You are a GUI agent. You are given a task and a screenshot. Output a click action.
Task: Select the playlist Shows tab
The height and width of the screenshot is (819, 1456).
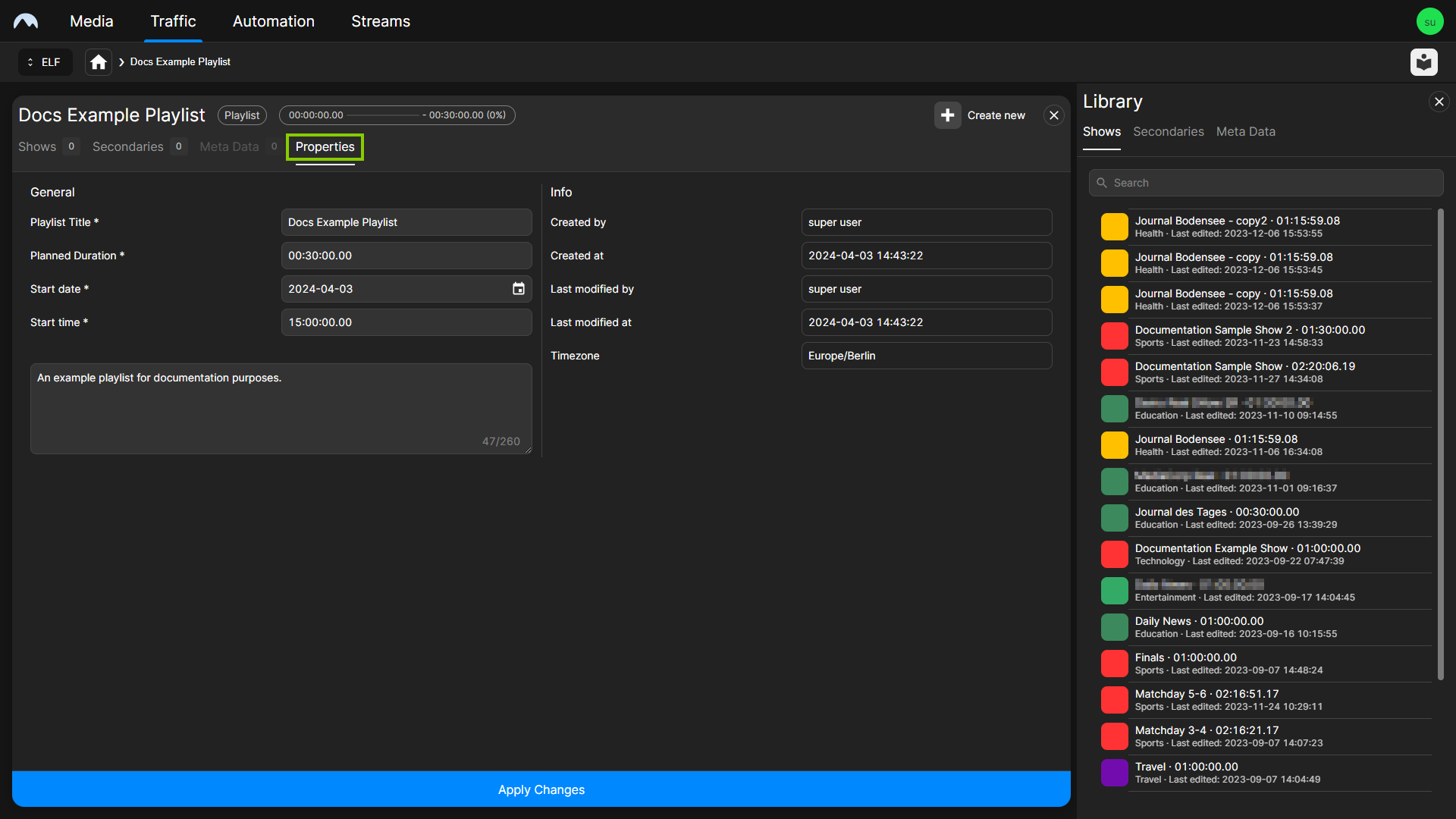[37, 147]
